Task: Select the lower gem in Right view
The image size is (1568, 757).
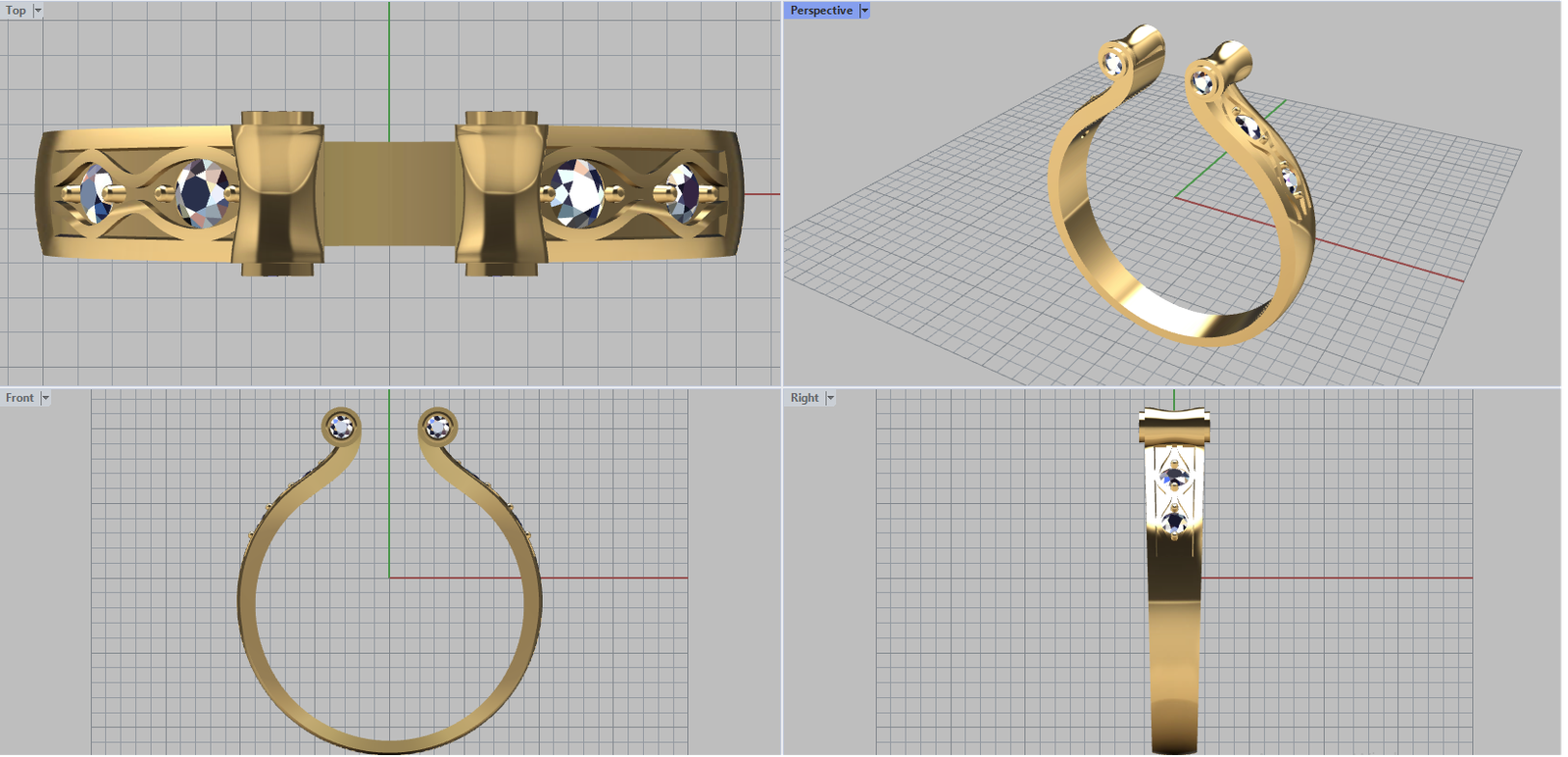Action: (1174, 521)
